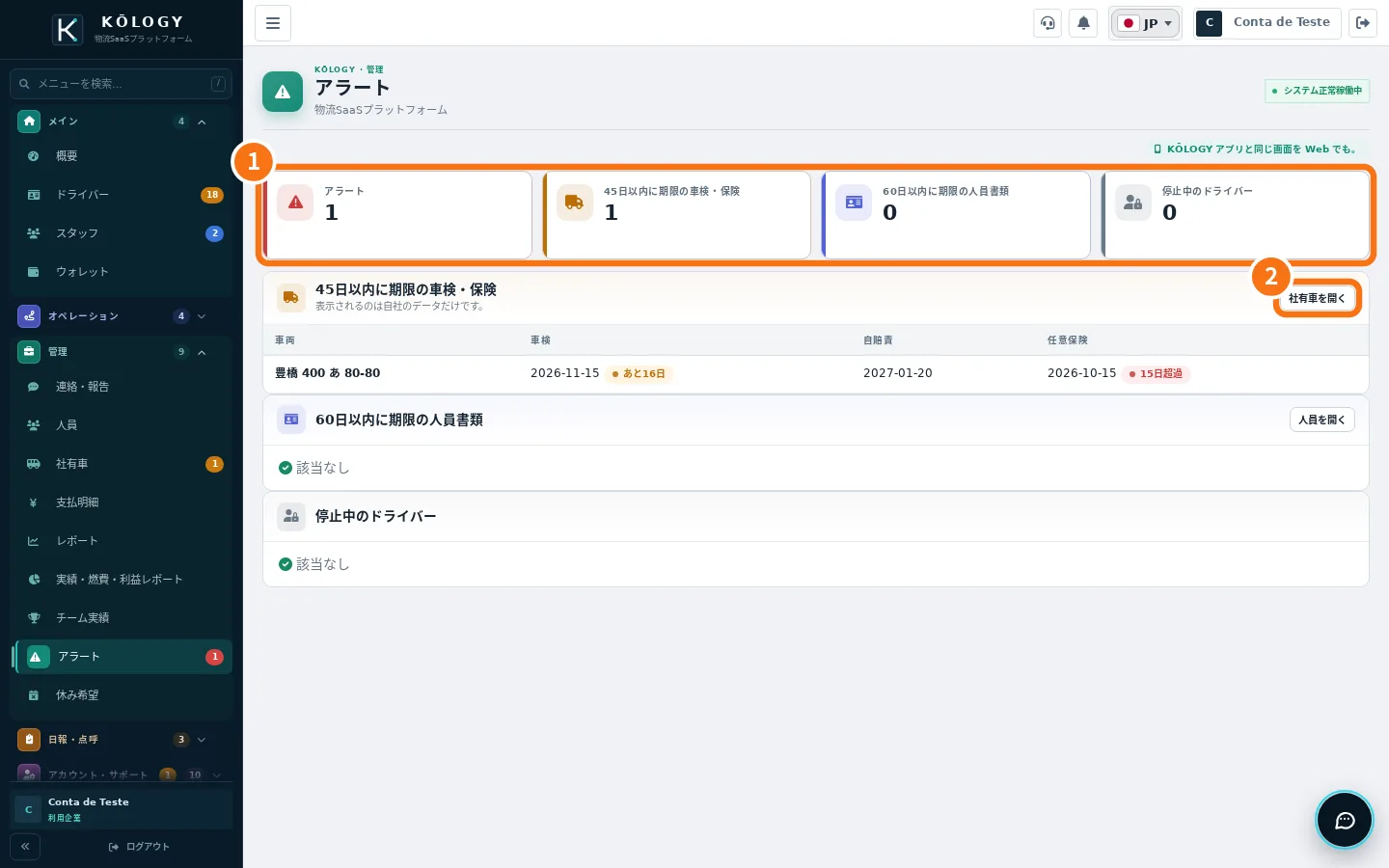The width and height of the screenshot is (1389, 868).
Task: Click vehicle 豊橋 400 あ 80-80 row
Action: point(816,373)
